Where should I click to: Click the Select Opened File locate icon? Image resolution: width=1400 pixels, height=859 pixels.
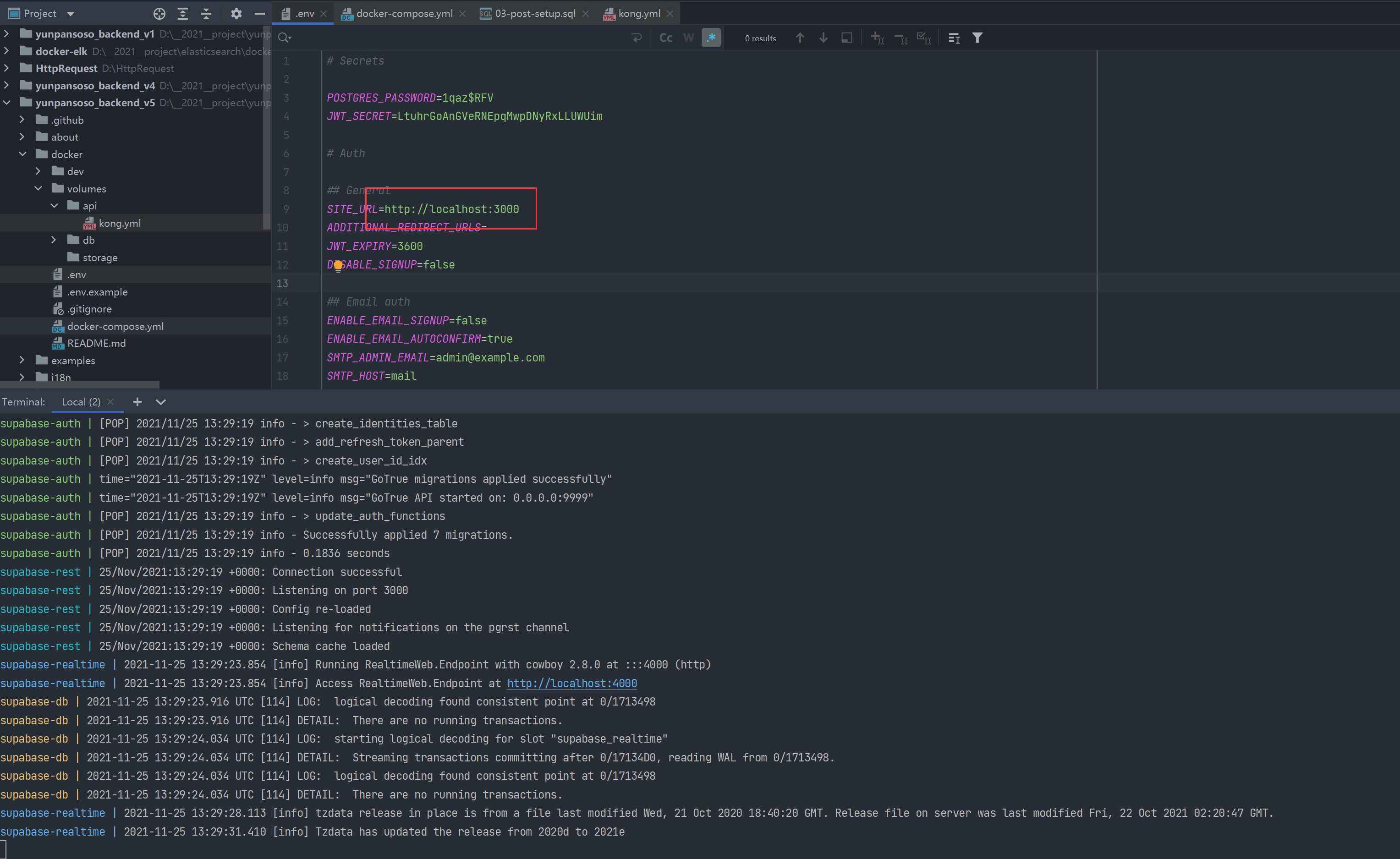159,14
